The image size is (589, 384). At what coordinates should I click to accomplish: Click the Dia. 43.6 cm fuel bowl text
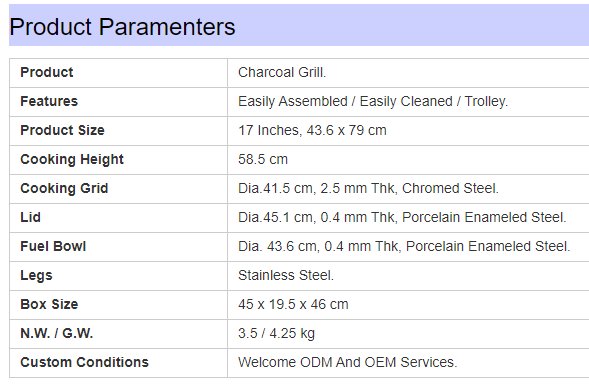tap(404, 246)
